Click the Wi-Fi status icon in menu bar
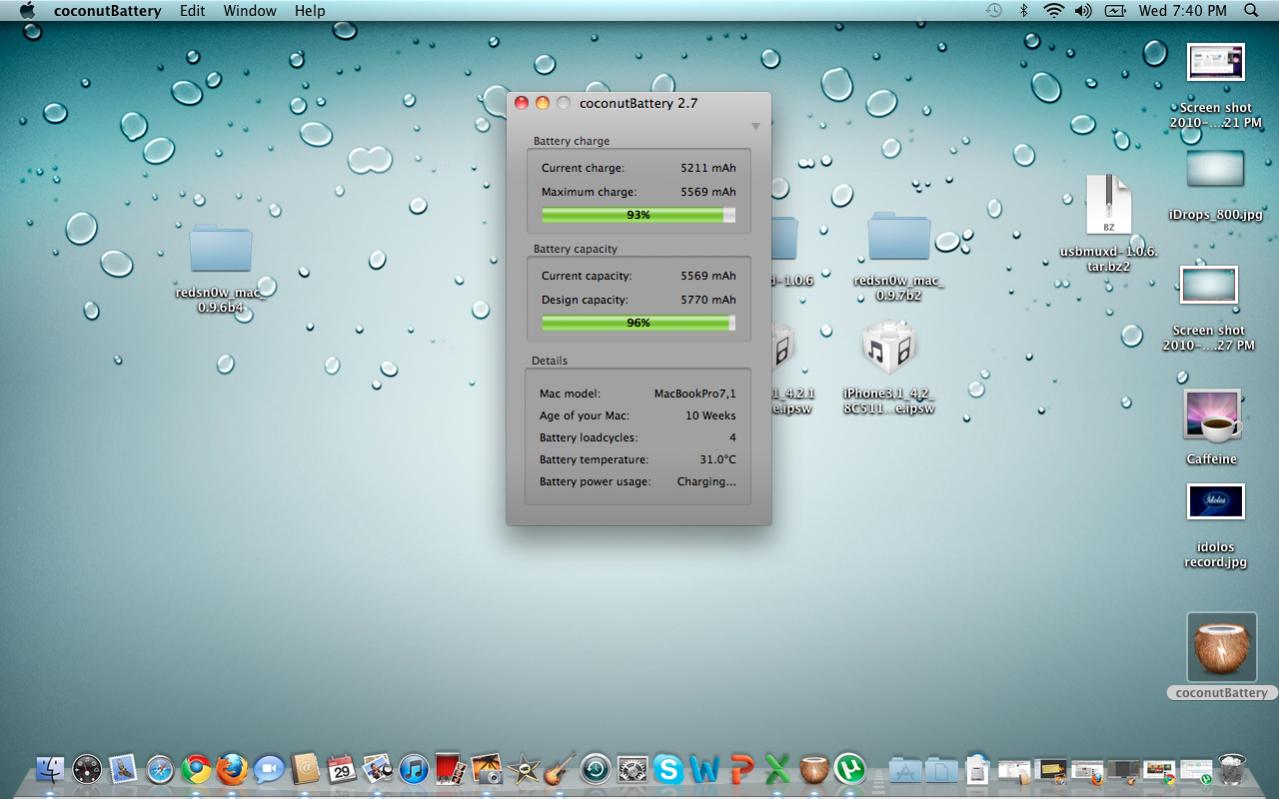The image size is (1279, 799). tap(1053, 10)
